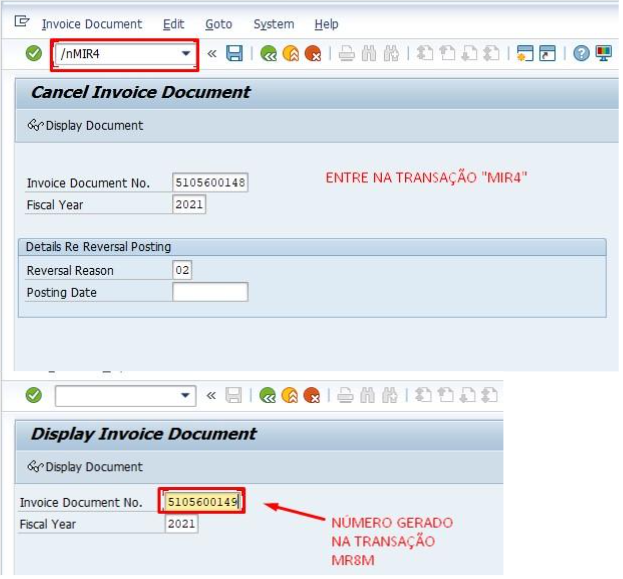Viewport: 623px width, 579px height.
Task: Click the Reversal Reason field containing 02
Action: pos(182,270)
